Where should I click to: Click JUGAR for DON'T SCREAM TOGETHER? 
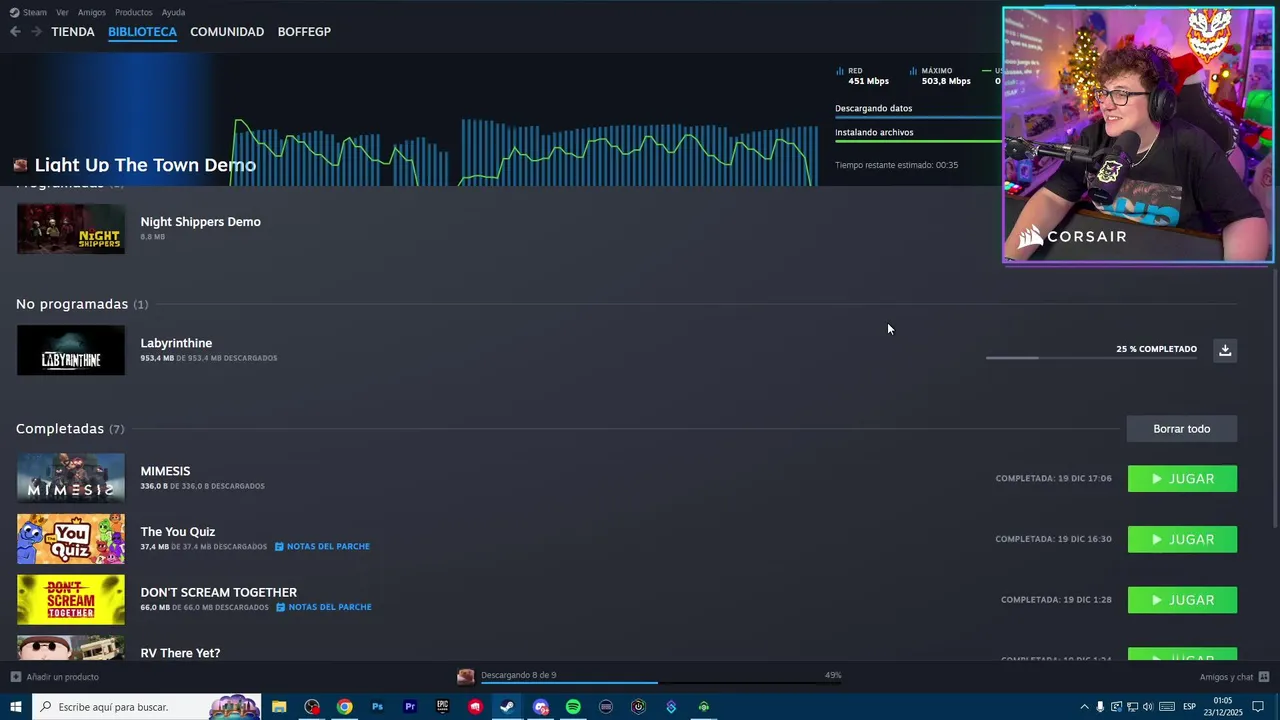click(x=1182, y=600)
